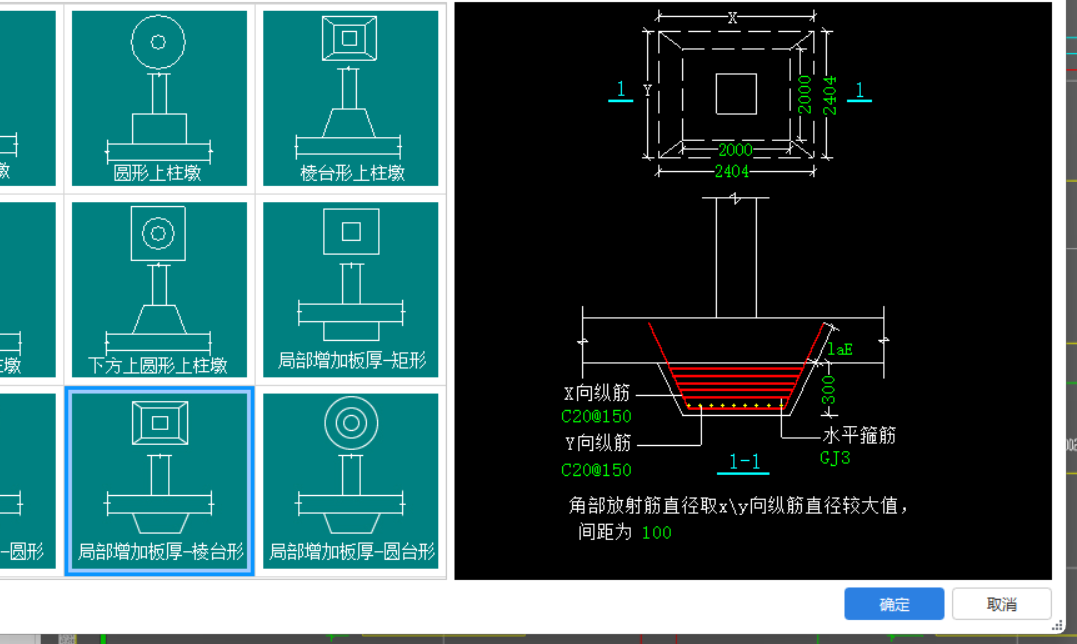Image resolution: width=1077 pixels, height=644 pixels.
Task: Choose the 下方上圆形上柱墩 thumbnail
Action: pyautogui.click(x=159, y=290)
